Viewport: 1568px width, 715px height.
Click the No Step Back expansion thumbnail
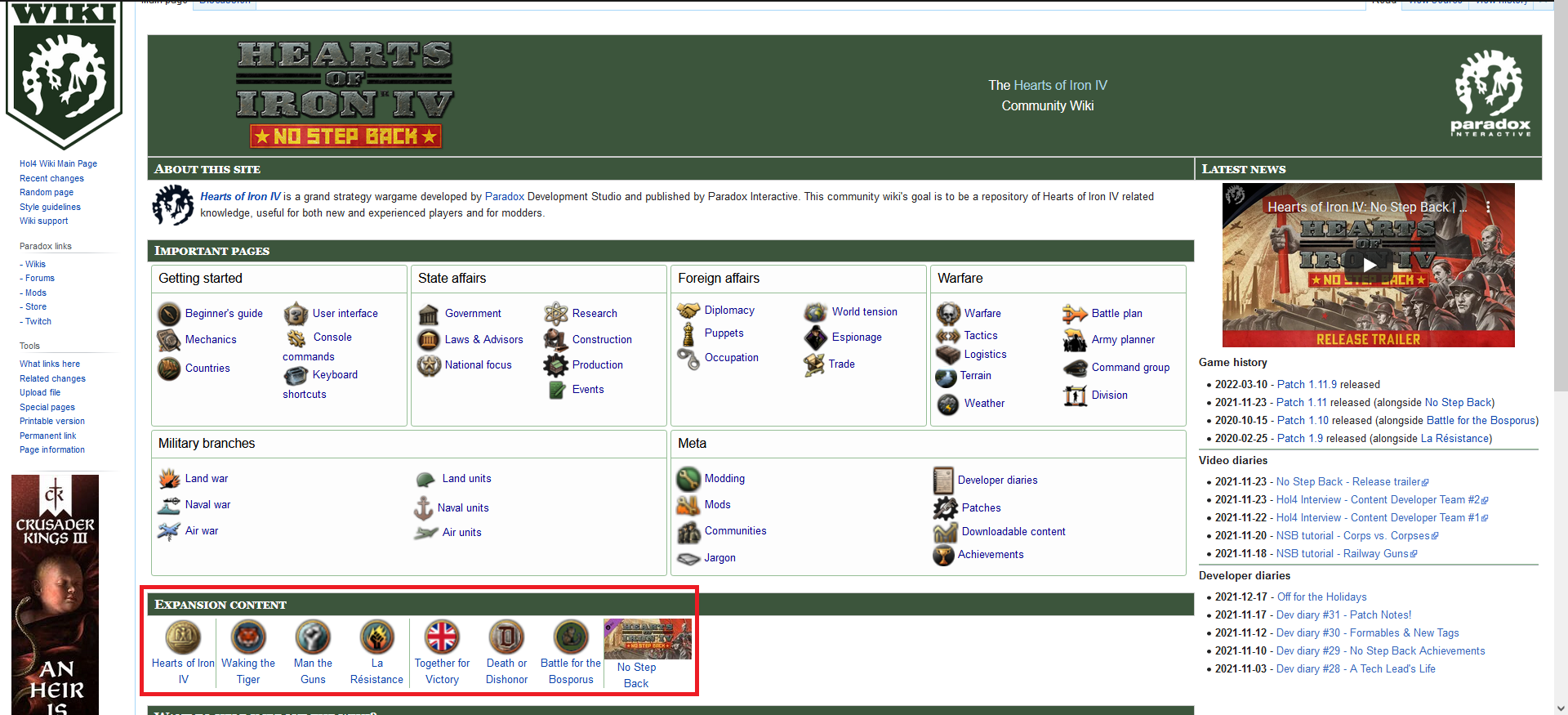coord(647,639)
